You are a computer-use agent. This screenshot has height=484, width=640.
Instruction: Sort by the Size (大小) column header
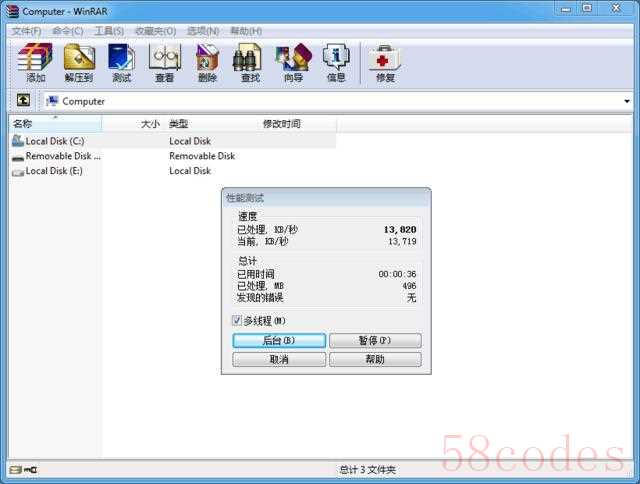tap(134, 124)
